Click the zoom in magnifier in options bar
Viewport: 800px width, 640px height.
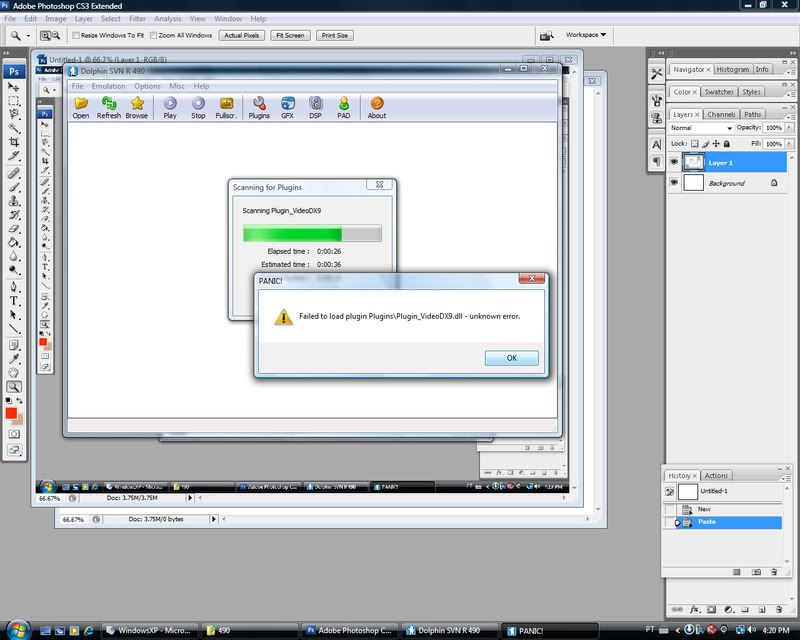click(x=45, y=35)
